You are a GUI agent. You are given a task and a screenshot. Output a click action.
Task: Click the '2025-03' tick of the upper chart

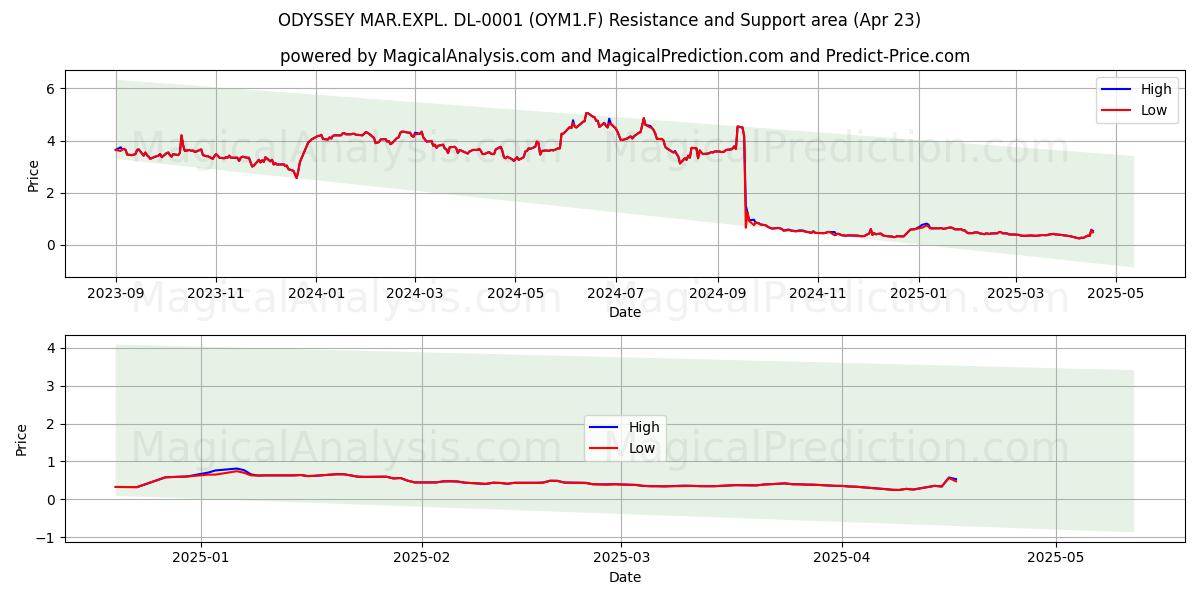pyautogui.click(x=1016, y=294)
